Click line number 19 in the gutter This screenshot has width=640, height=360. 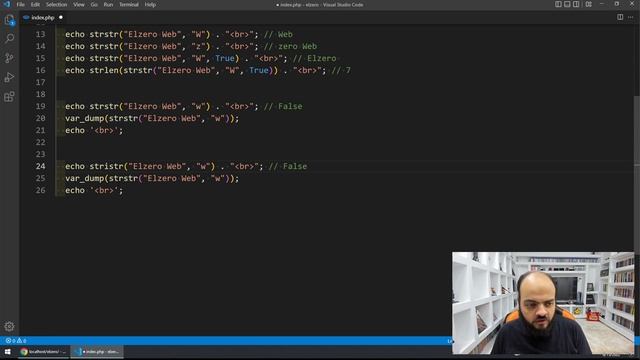tap(40, 106)
